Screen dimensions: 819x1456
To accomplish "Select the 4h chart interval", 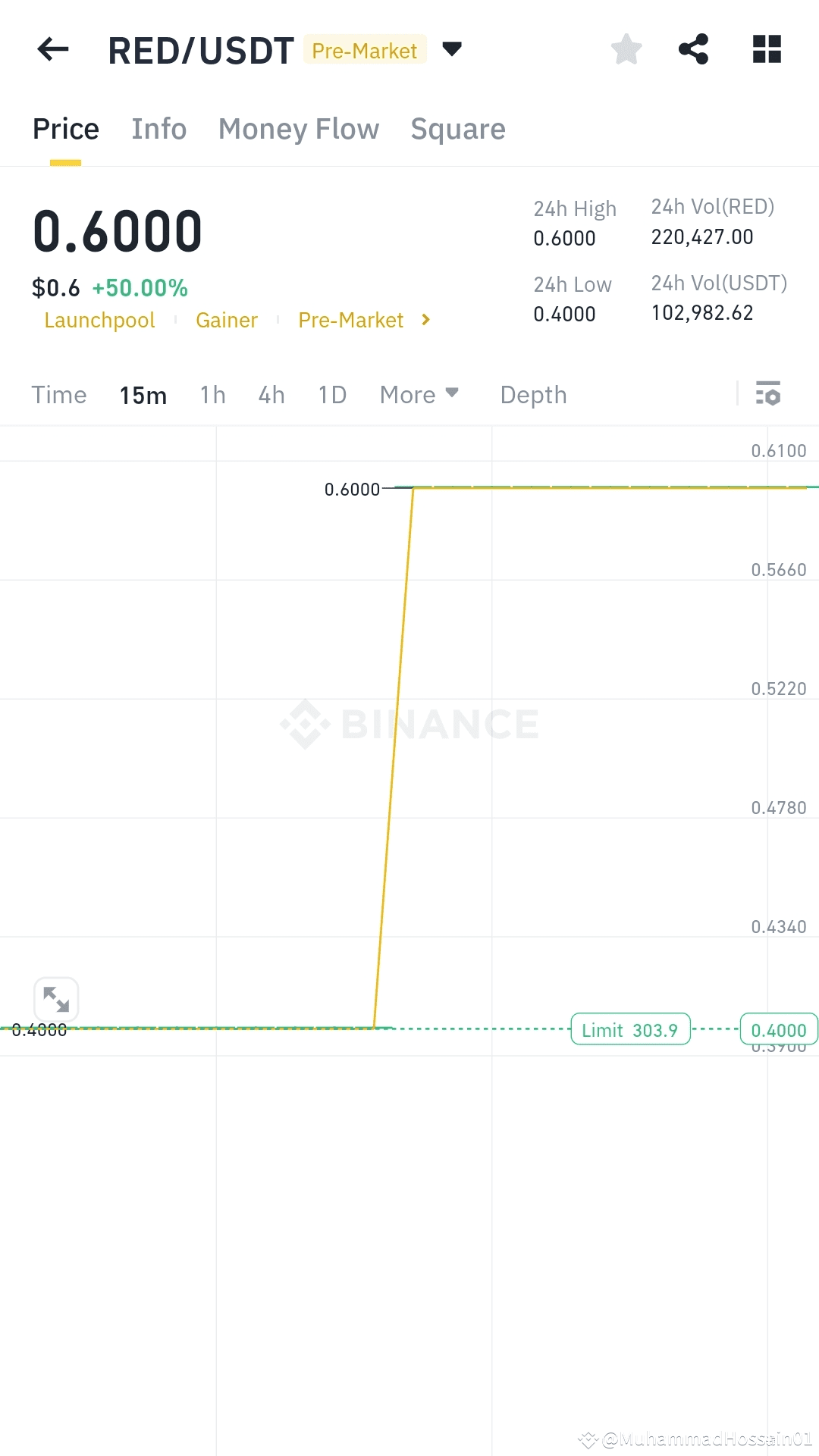I will click(x=271, y=395).
